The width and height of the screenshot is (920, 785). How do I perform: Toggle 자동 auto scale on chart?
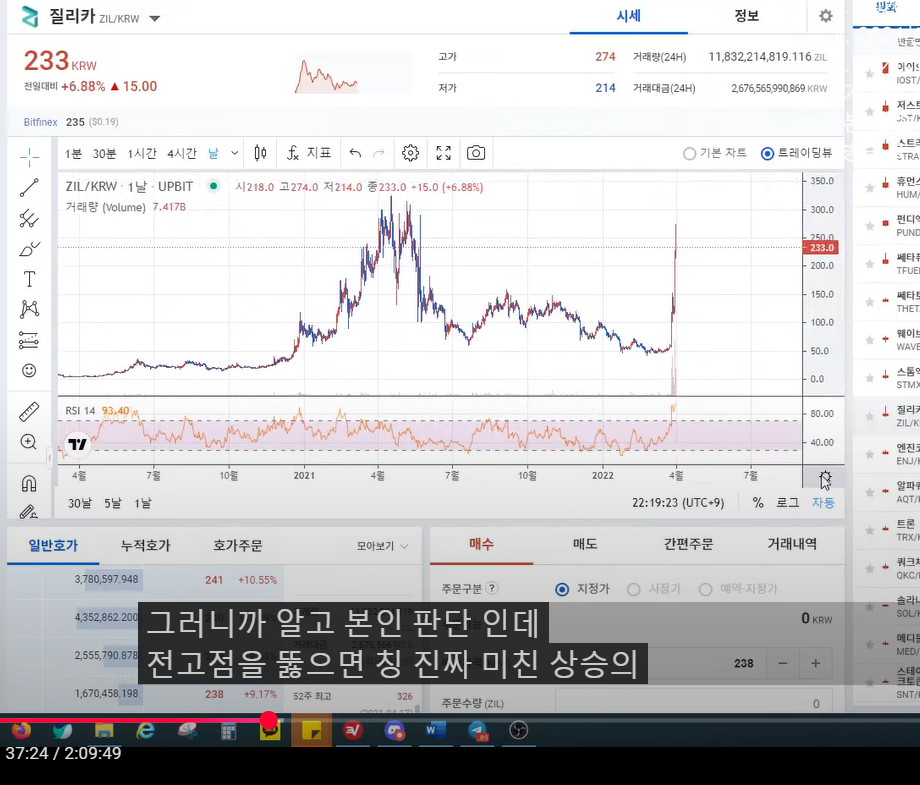tap(823, 503)
